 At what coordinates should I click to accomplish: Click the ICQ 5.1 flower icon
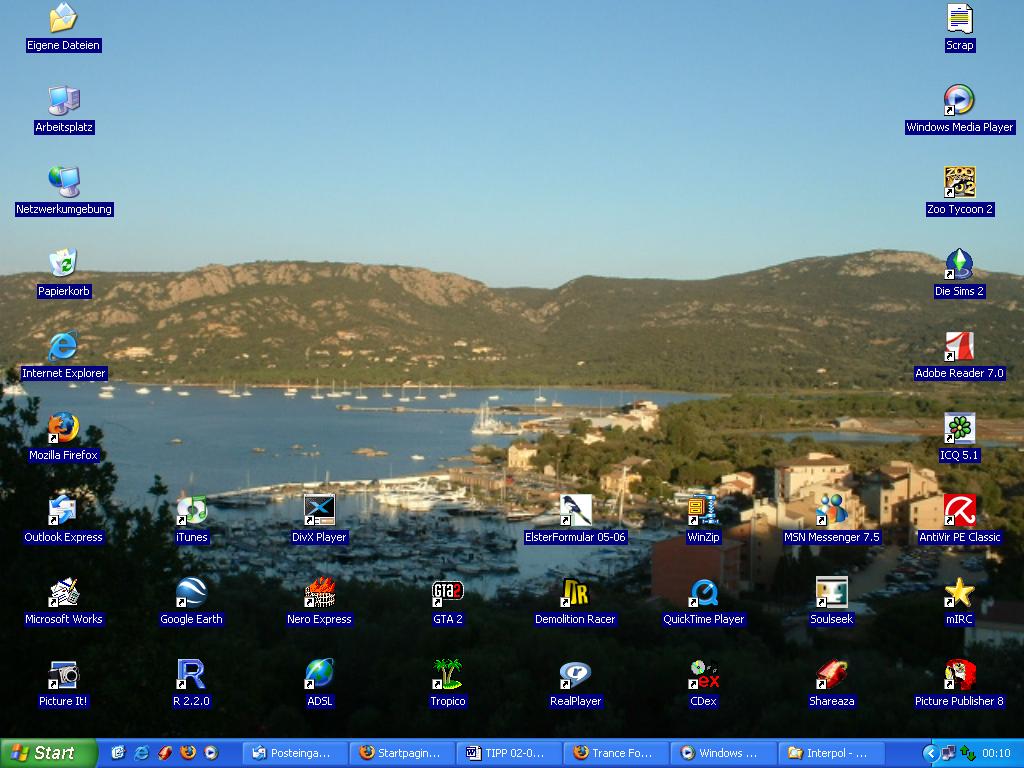(959, 428)
